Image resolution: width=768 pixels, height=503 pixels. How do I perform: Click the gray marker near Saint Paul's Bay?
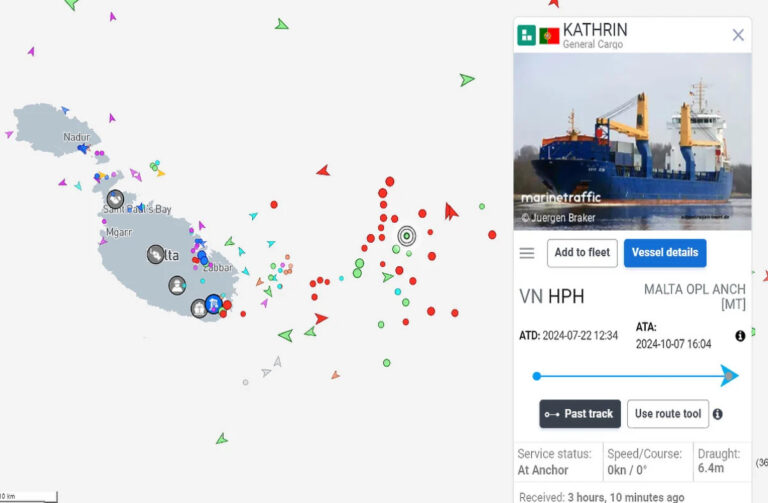click(x=116, y=199)
